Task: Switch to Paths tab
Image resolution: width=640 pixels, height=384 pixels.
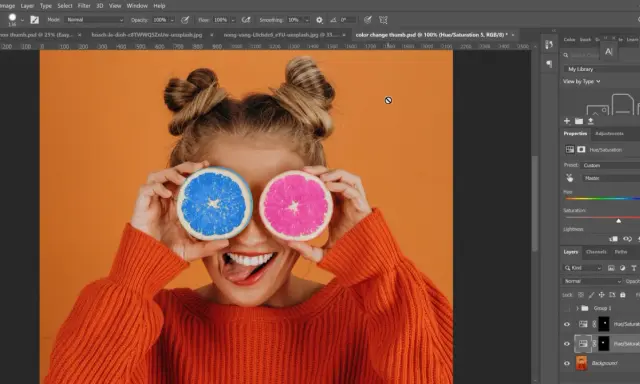Action: click(621, 252)
